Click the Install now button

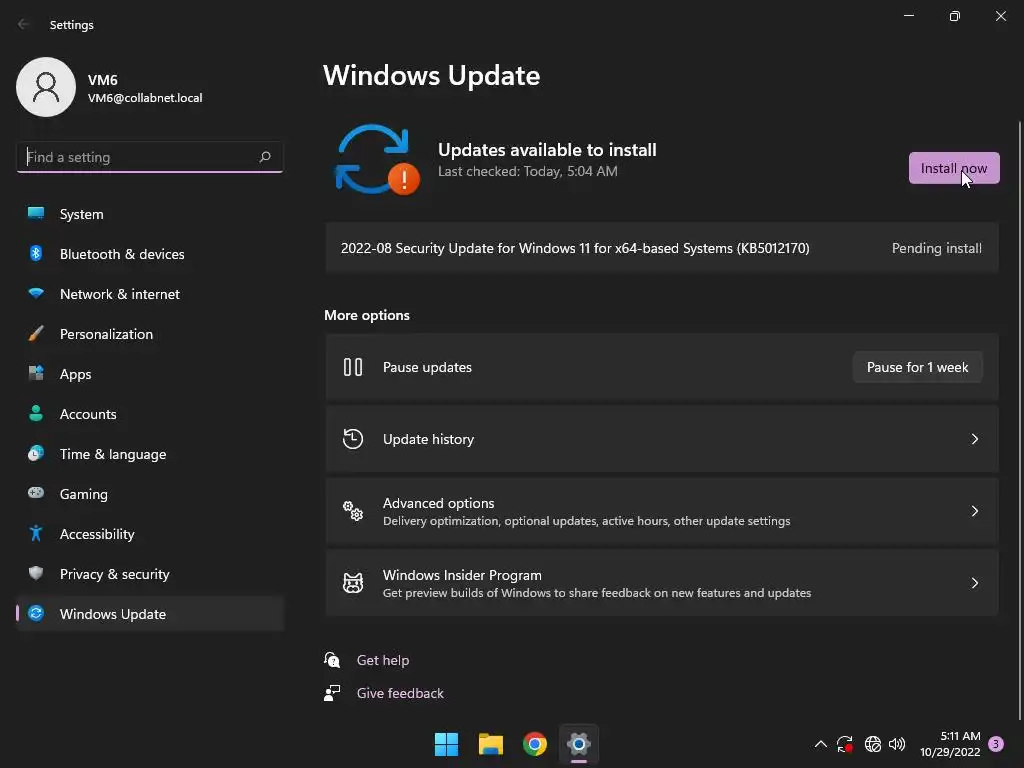pyautogui.click(x=954, y=168)
